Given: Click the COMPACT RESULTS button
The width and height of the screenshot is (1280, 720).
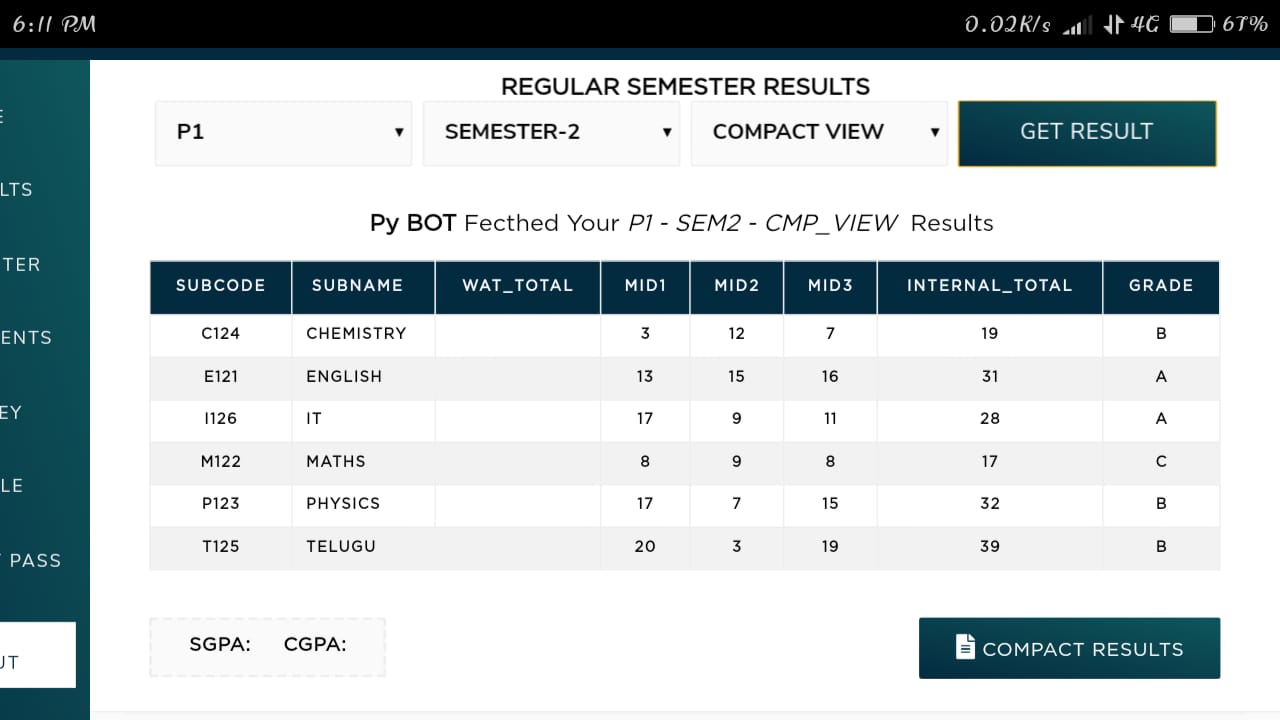Looking at the screenshot, I should 1069,648.
